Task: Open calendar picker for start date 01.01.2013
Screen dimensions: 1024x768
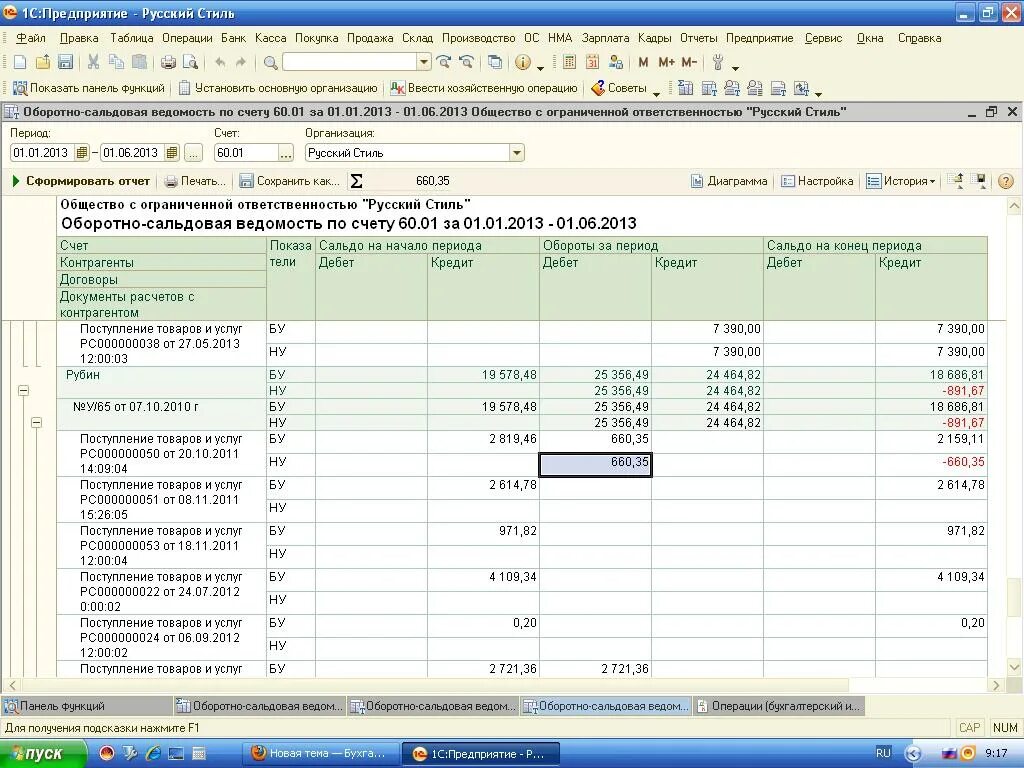Action: [82, 153]
